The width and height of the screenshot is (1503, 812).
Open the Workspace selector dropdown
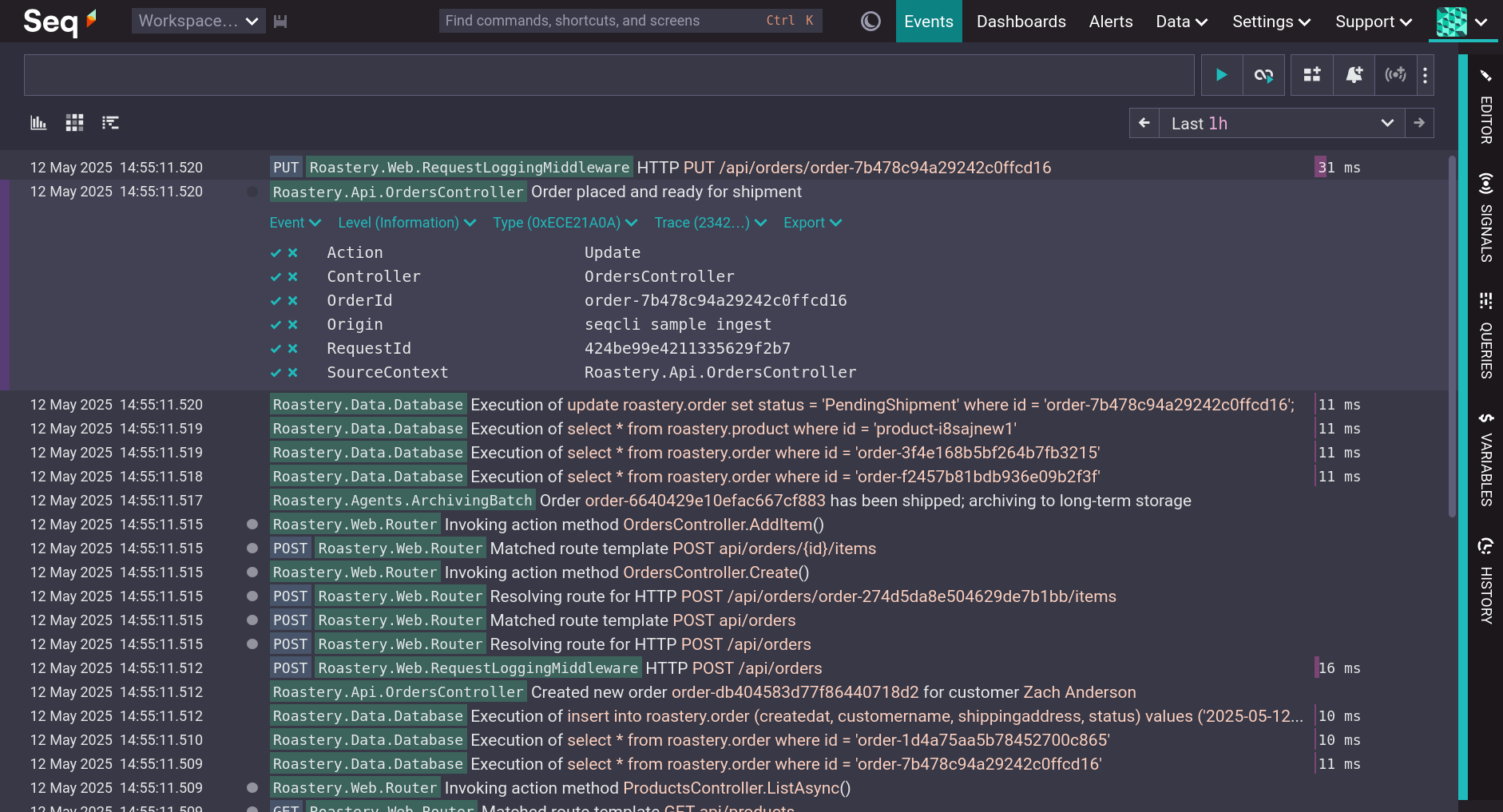(198, 22)
